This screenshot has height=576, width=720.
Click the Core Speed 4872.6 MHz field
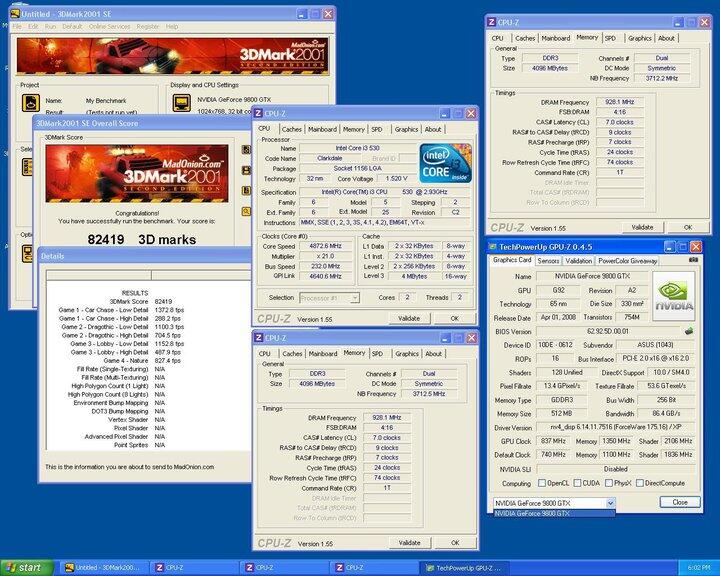(x=326, y=246)
